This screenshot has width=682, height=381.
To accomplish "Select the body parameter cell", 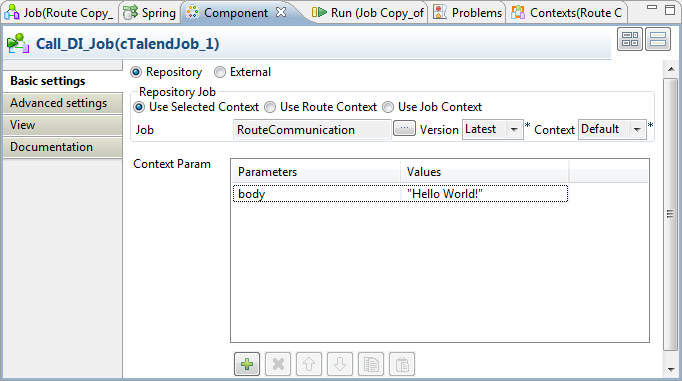I will 317,194.
